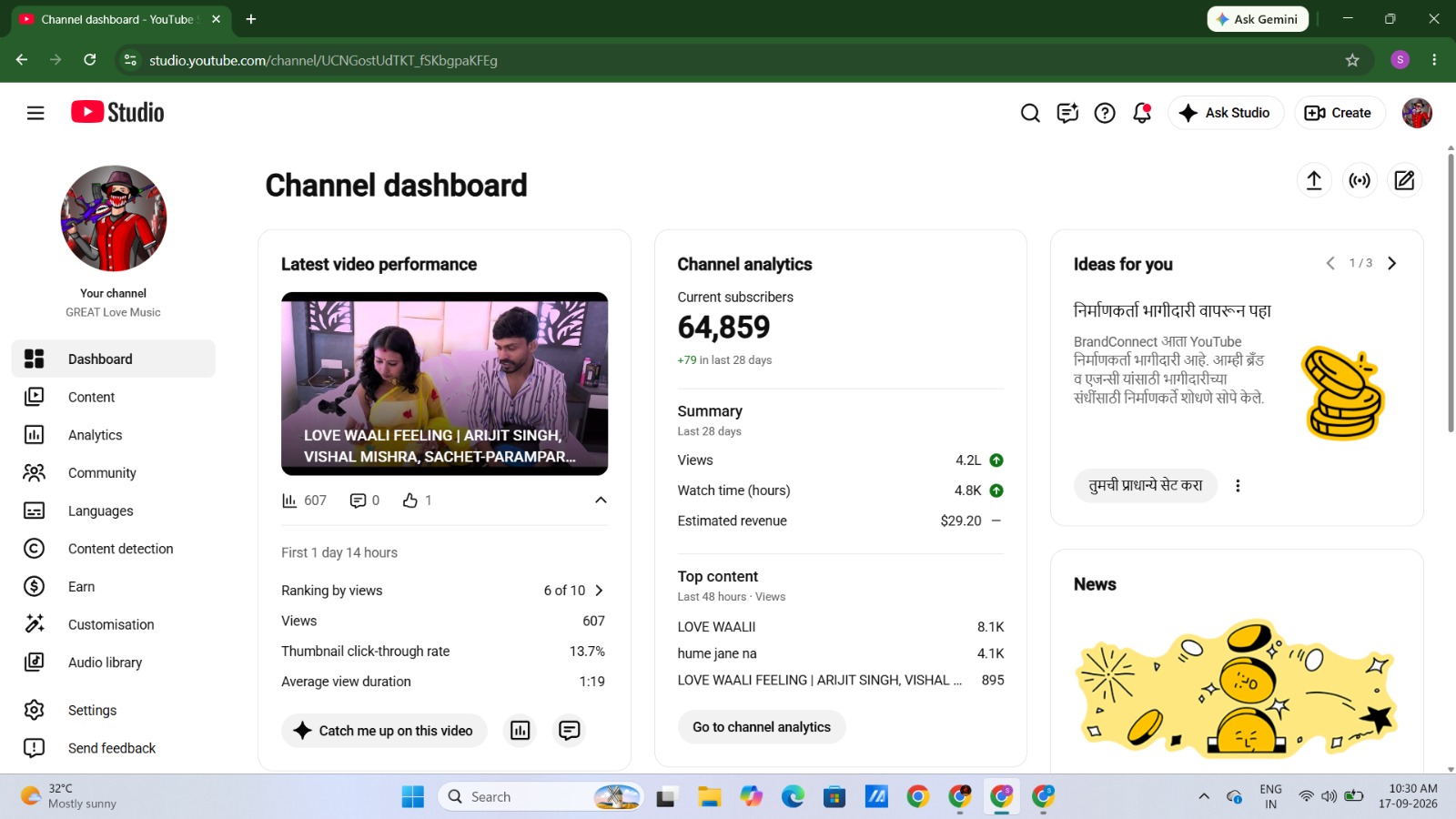Screen dimensions: 1456x819
Task: Show hidden system tray icons
Action: (x=1204, y=797)
